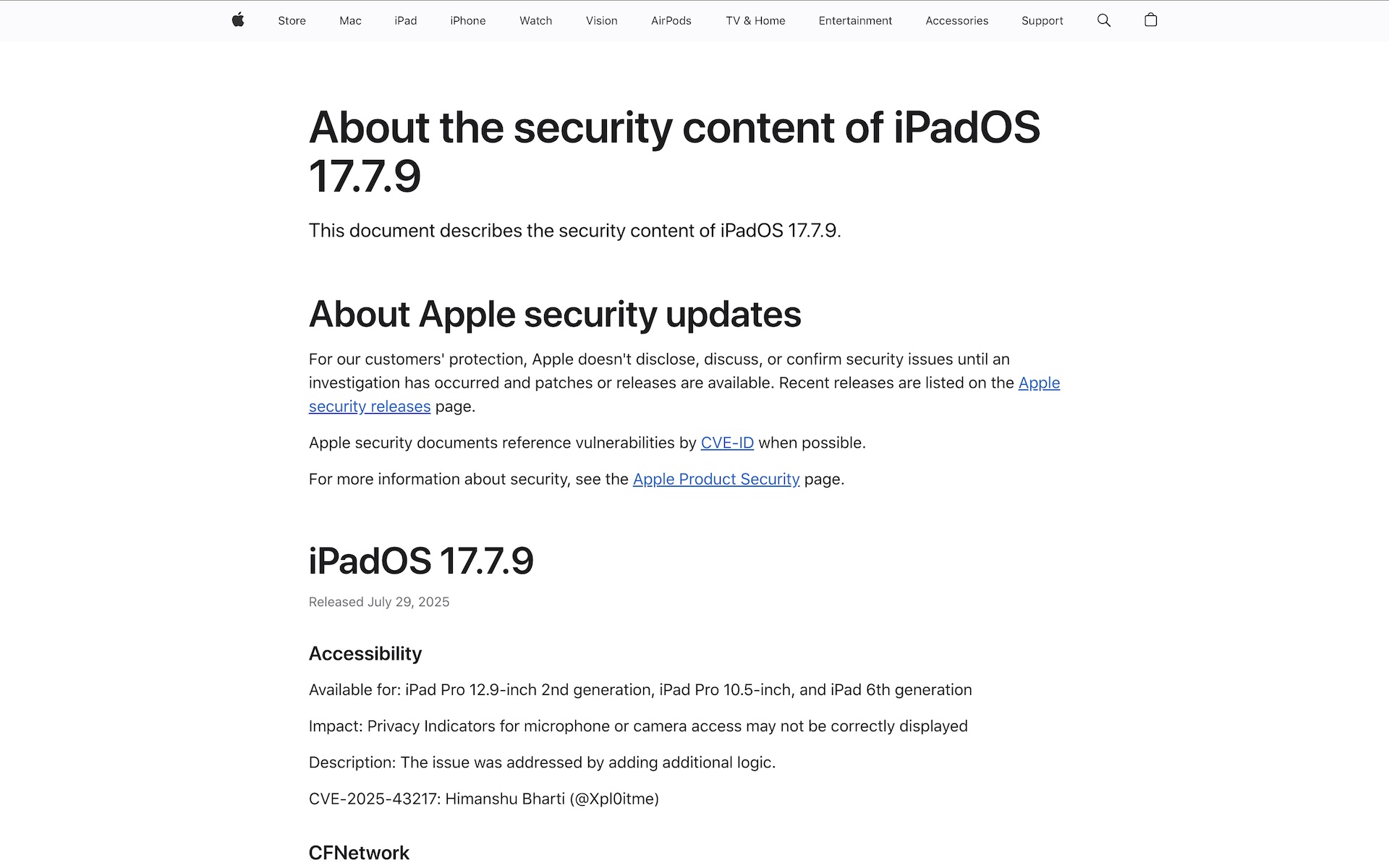This screenshot has height=868, width=1389.
Task: Open the Store menu
Action: click(292, 21)
